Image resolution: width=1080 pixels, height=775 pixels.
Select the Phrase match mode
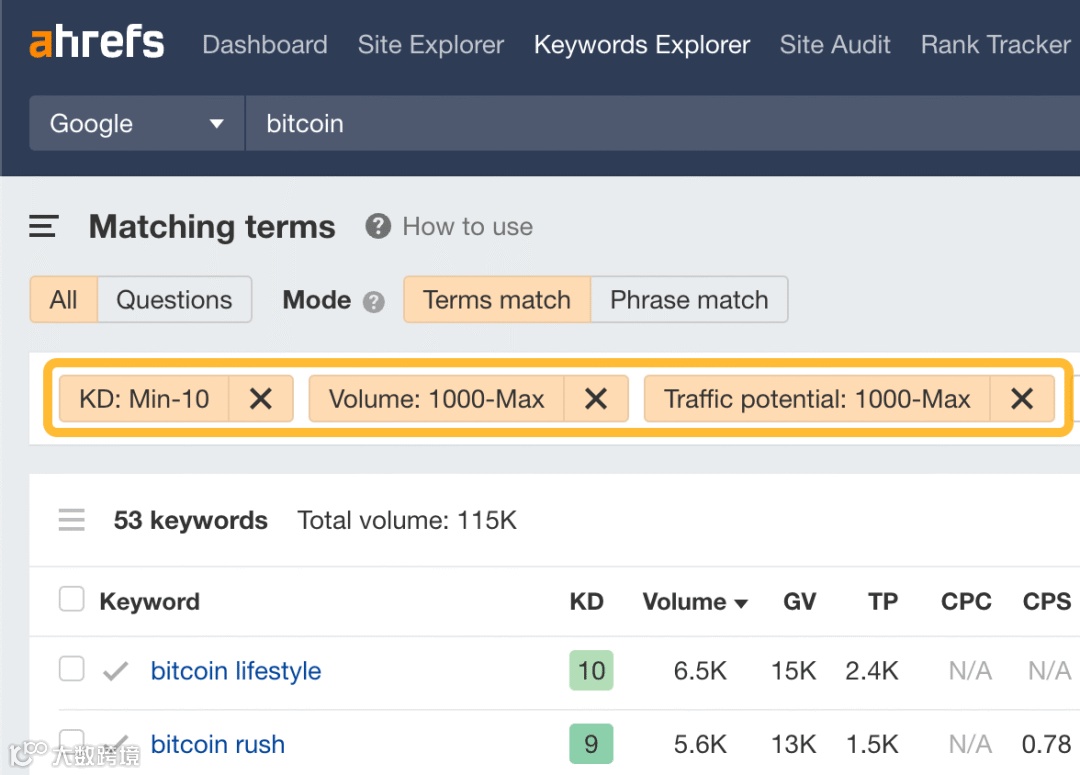click(x=689, y=300)
